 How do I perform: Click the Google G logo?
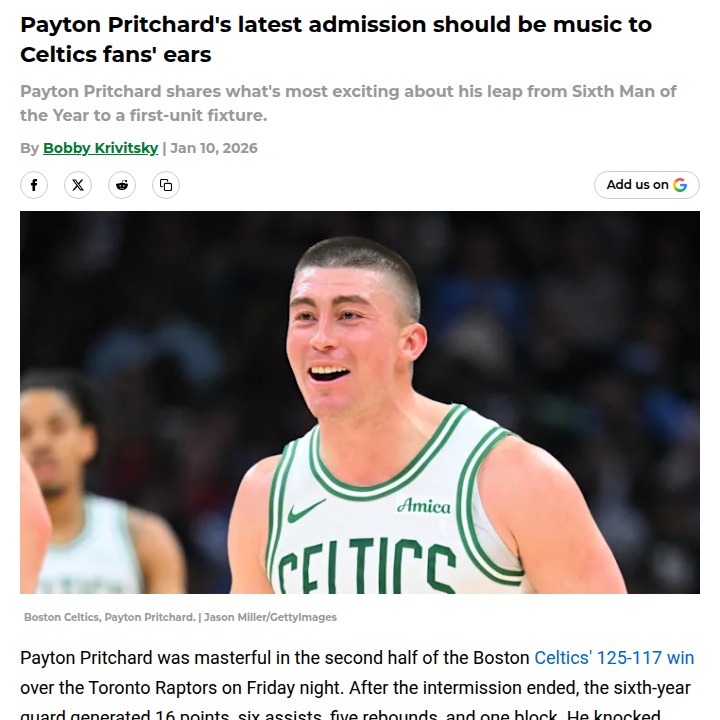(680, 185)
